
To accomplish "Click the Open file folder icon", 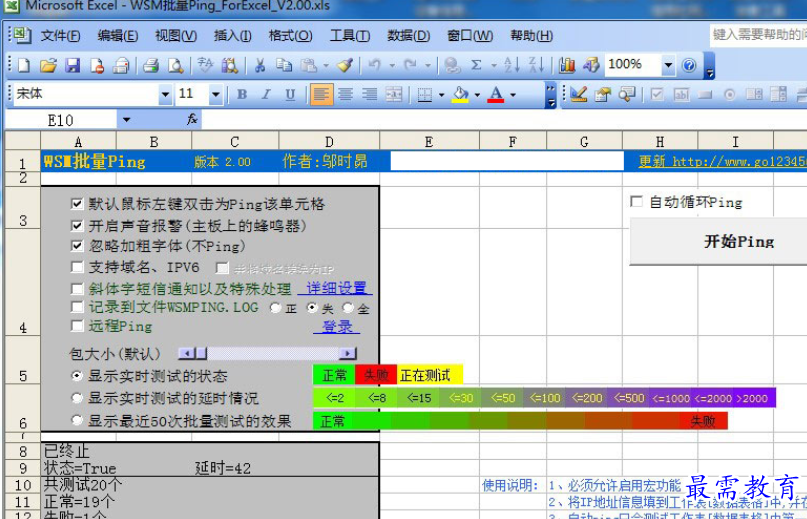I will [x=48, y=65].
